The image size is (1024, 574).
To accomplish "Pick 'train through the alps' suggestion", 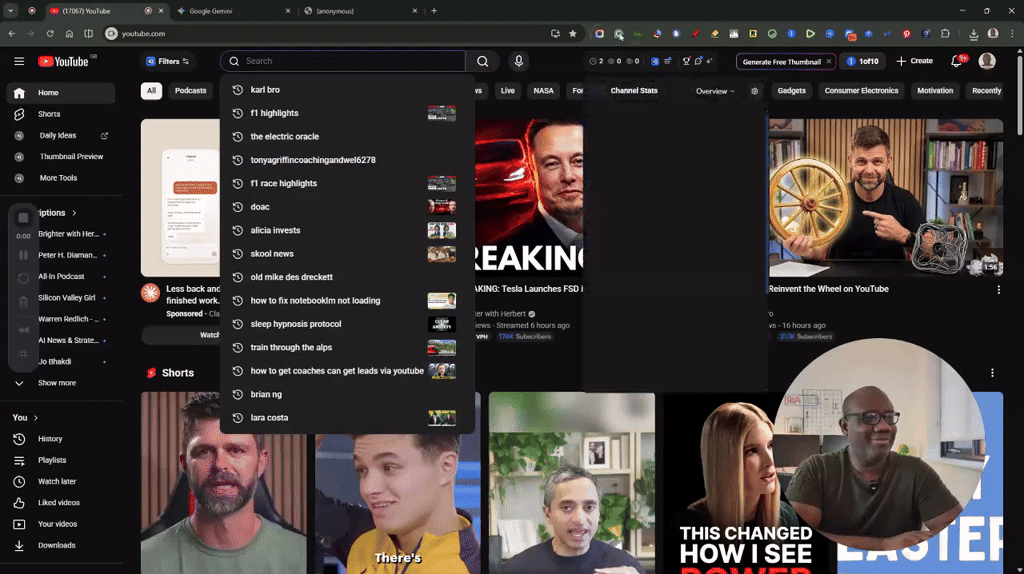I will [347, 347].
